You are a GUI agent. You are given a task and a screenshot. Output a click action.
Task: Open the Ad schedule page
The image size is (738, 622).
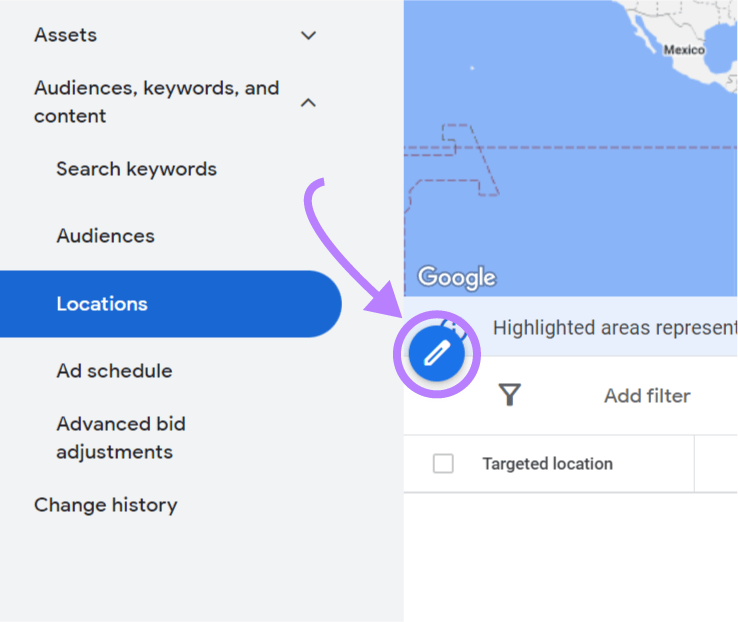pos(114,371)
